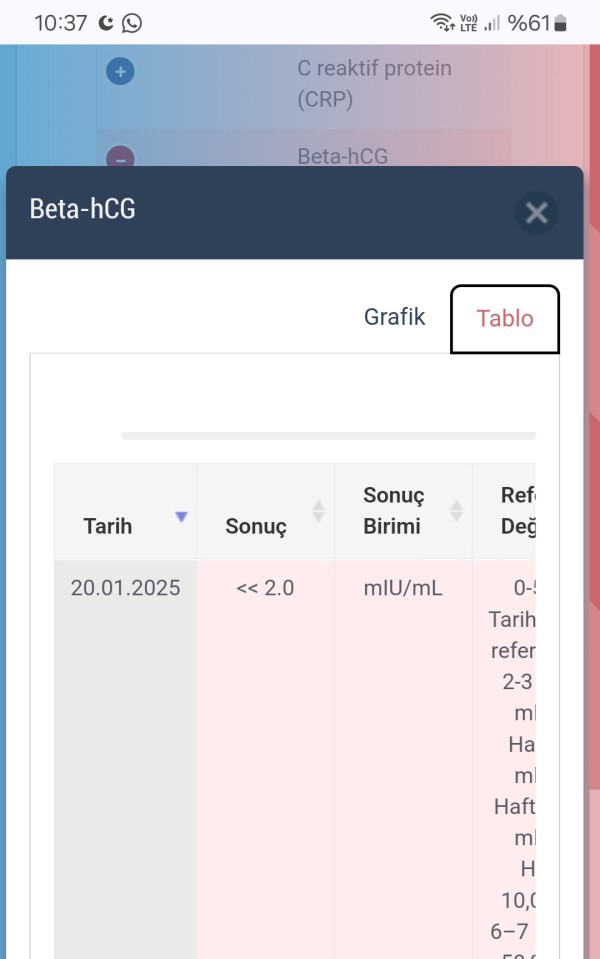Collapse the Beta-hCG row minus icon
The height and width of the screenshot is (959, 600).
120,157
